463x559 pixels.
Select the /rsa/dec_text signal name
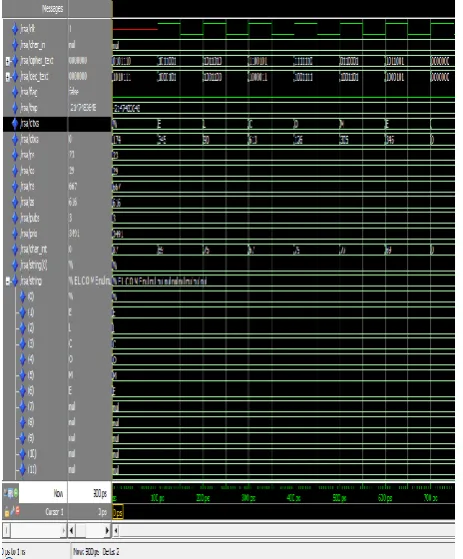coord(34,77)
